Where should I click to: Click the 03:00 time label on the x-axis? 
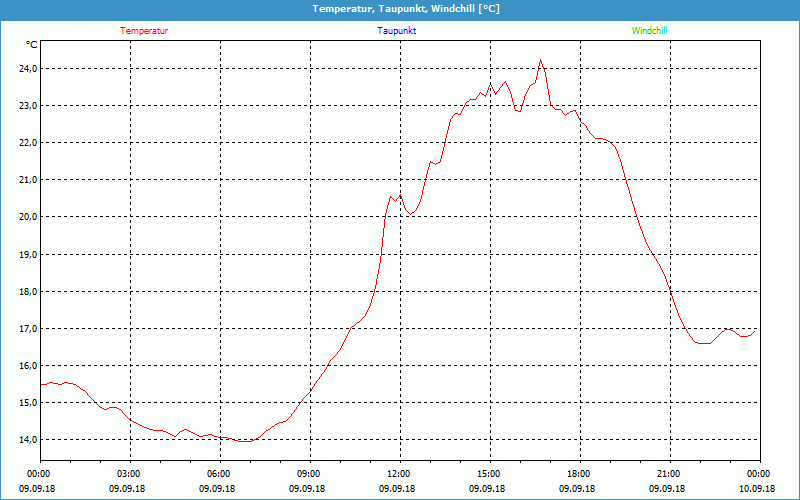(128, 474)
